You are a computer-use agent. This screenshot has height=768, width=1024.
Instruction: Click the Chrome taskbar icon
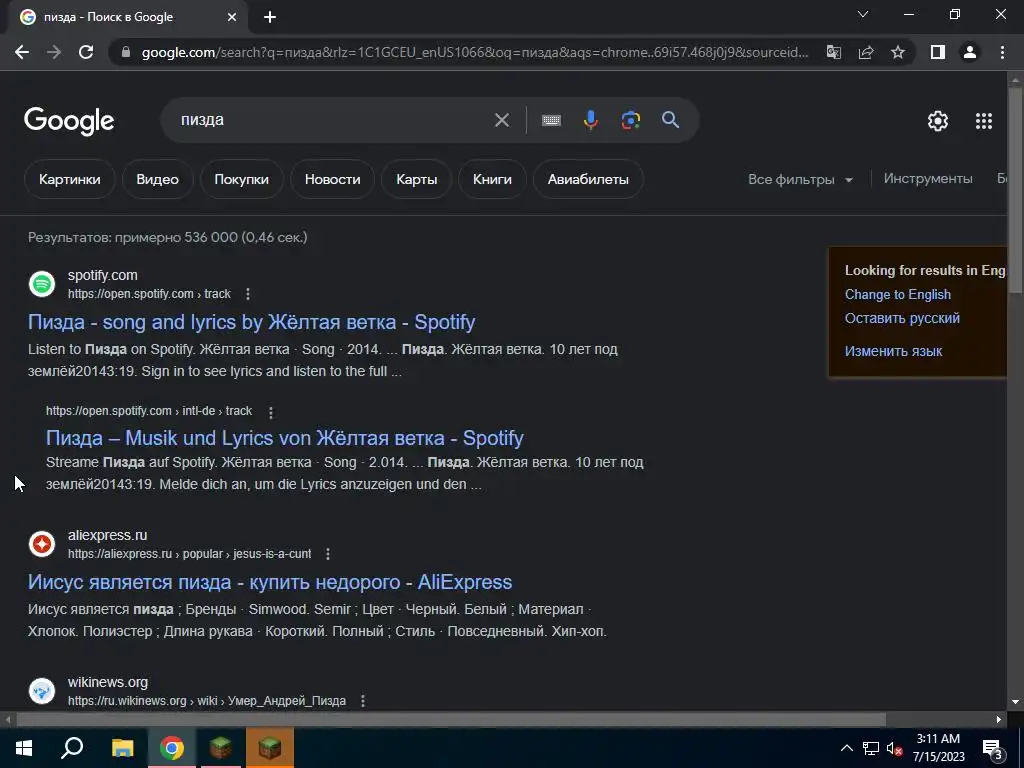172,748
